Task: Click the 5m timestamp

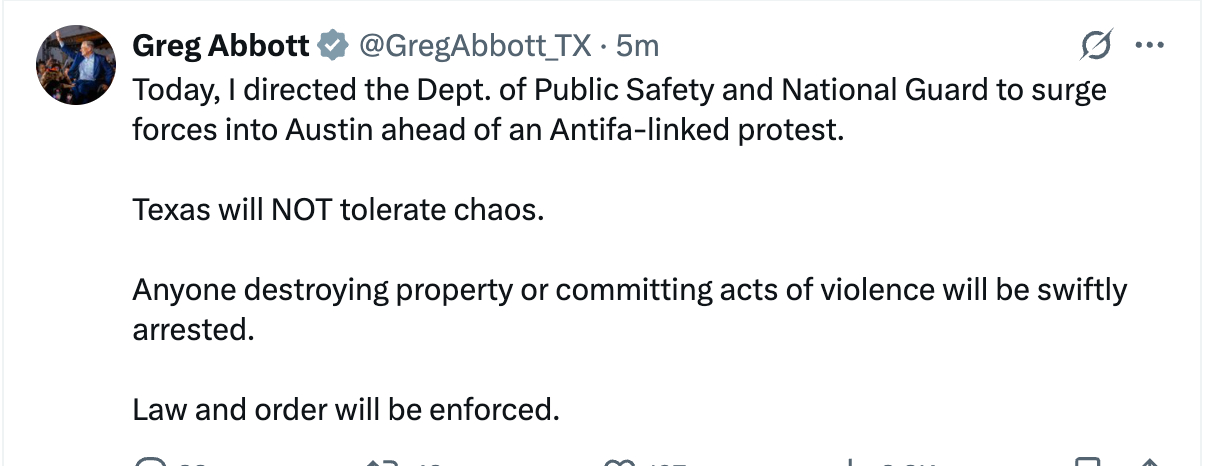Action: pyautogui.click(x=637, y=46)
